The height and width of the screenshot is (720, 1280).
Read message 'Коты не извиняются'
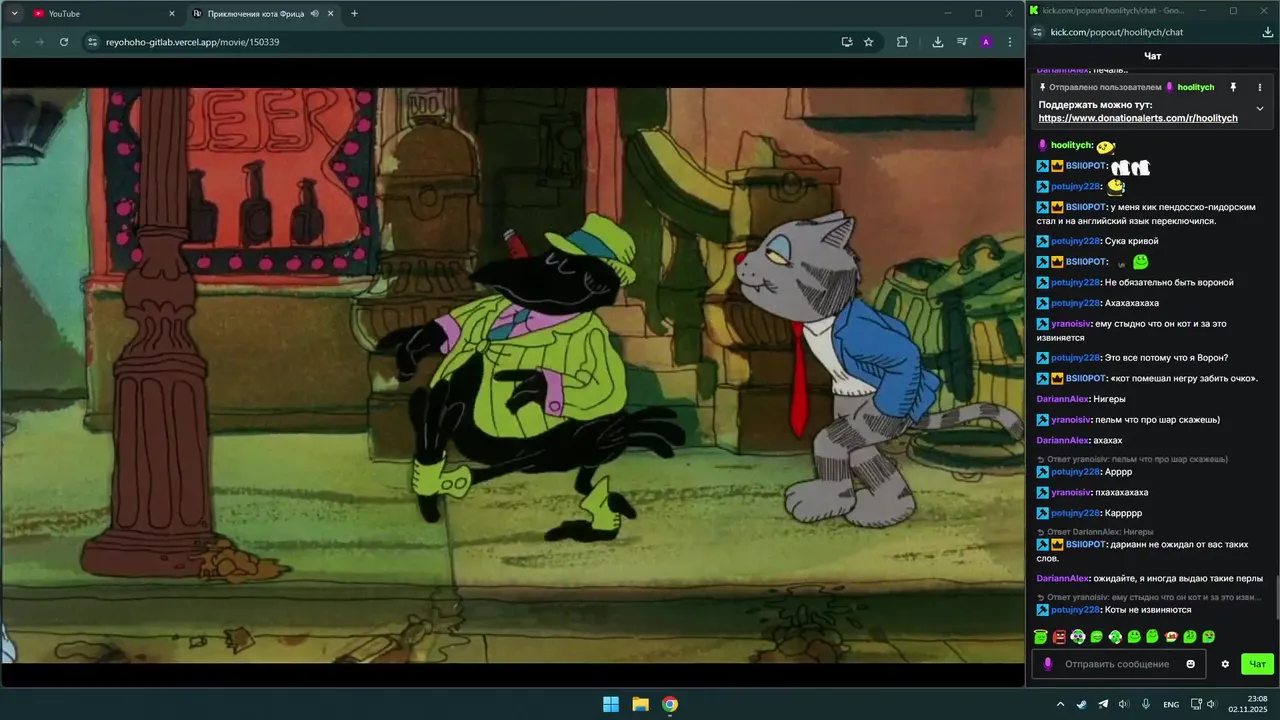1148,610
